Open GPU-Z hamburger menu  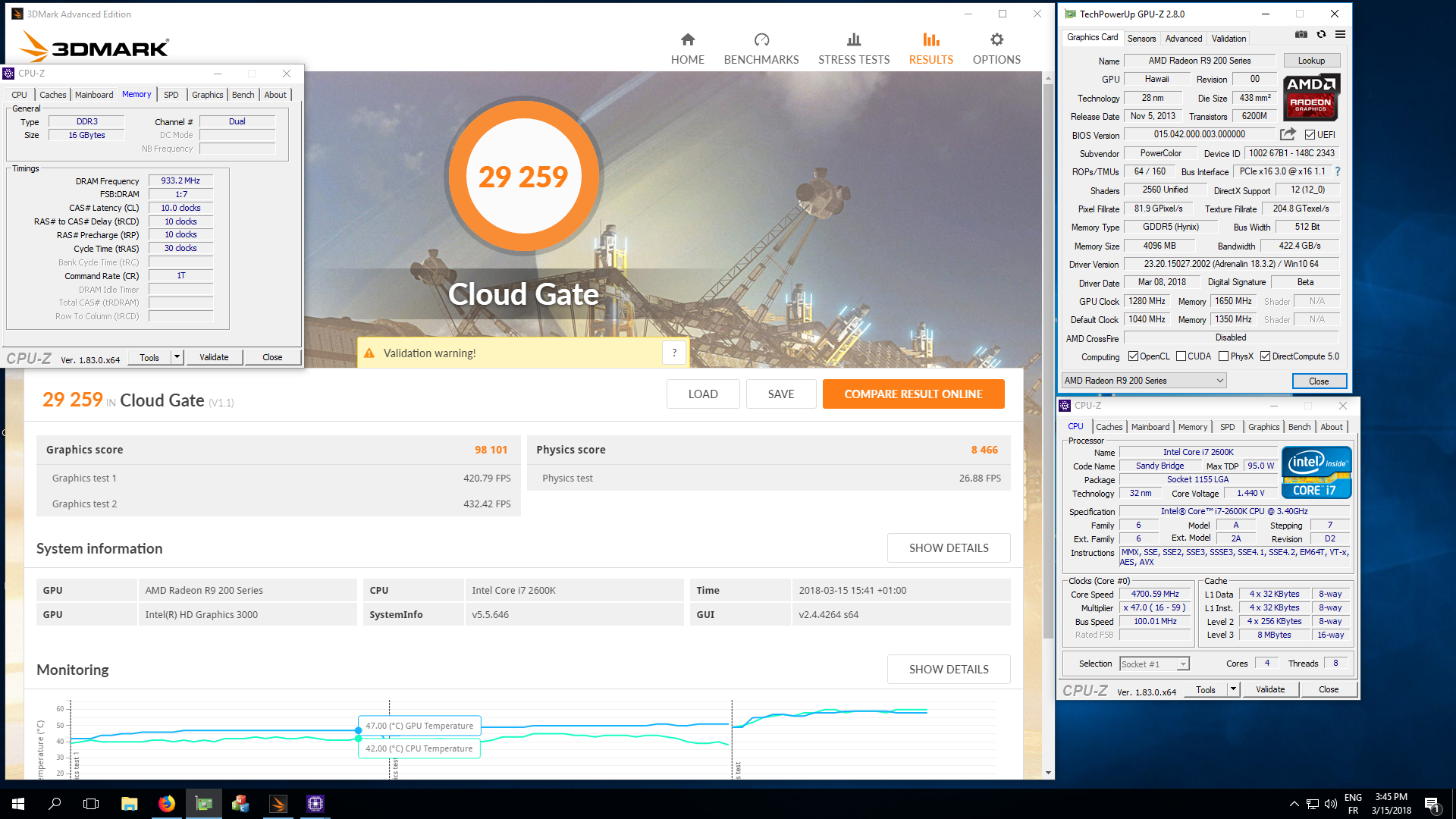point(1340,35)
